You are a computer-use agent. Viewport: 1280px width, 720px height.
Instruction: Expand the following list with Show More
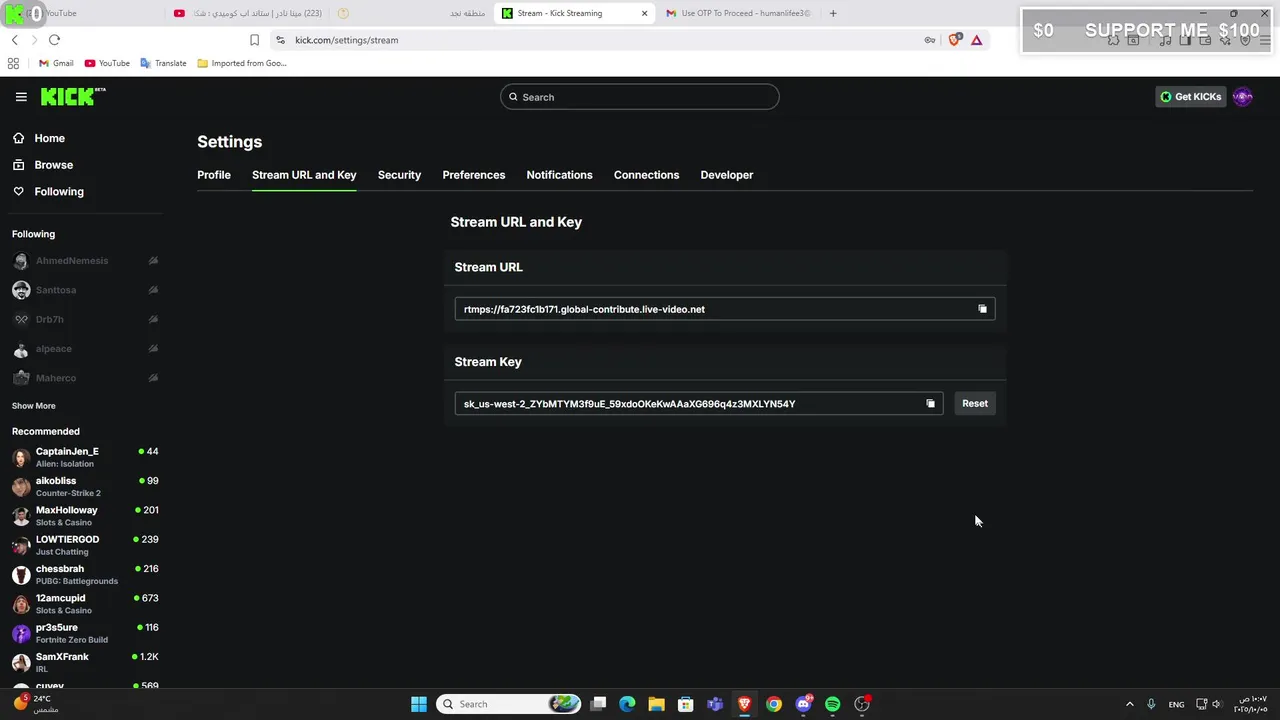click(x=34, y=406)
